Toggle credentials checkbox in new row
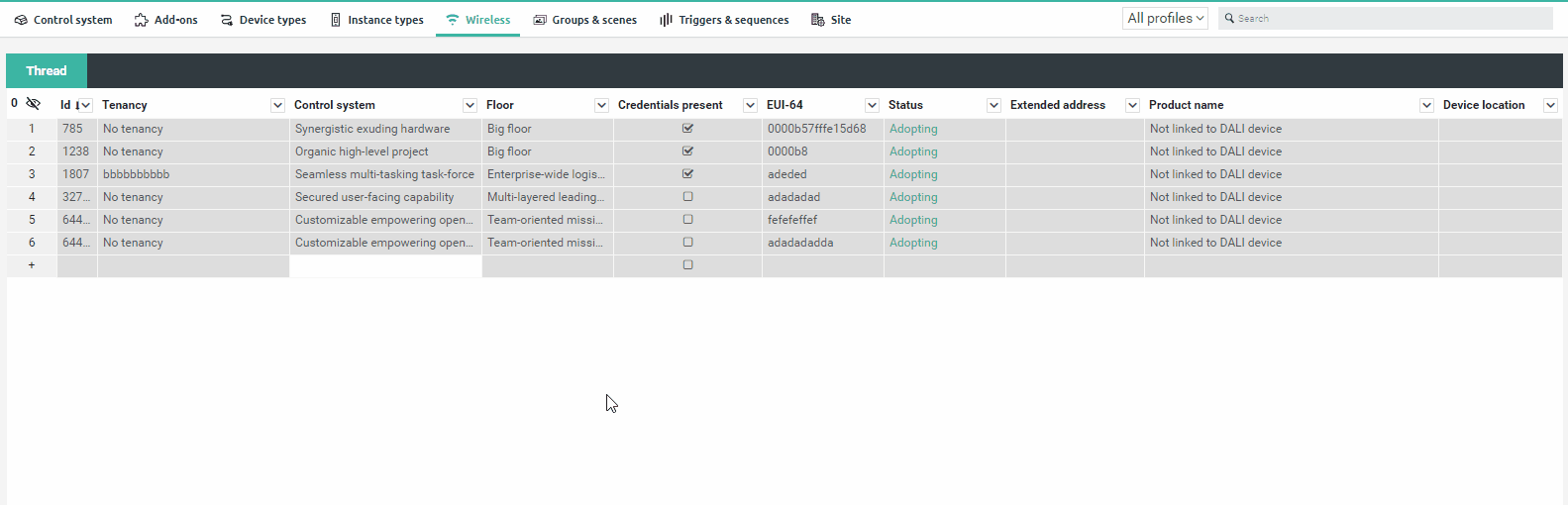Image resolution: width=1568 pixels, height=505 pixels. [687, 265]
